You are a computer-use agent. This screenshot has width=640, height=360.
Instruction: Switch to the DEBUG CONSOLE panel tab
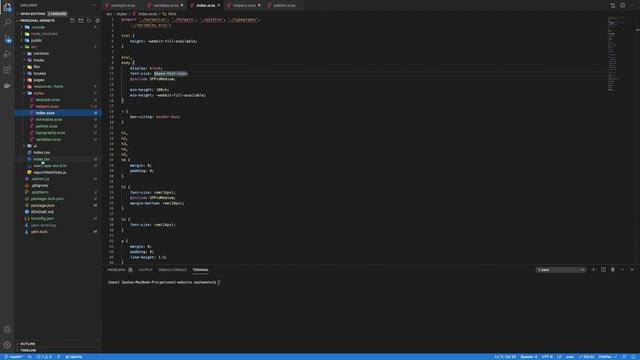pyautogui.click(x=172, y=270)
